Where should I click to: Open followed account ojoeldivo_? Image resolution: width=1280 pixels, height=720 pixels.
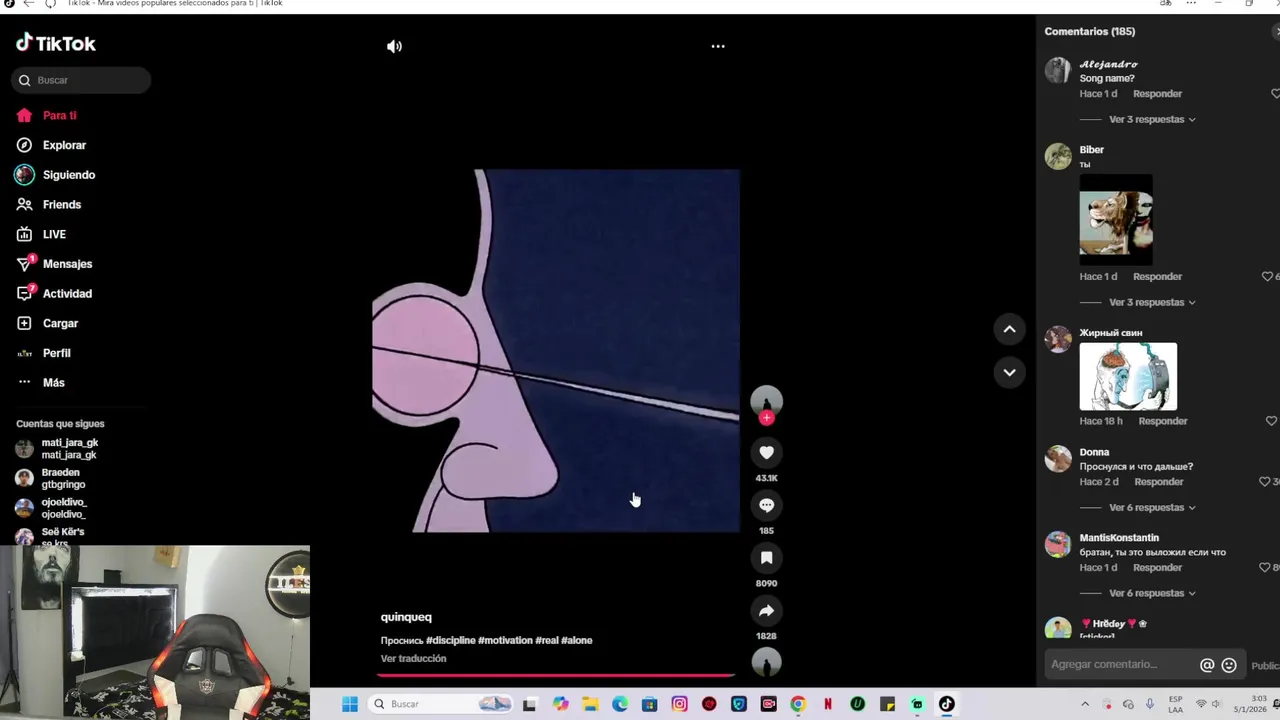click(51, 508)
